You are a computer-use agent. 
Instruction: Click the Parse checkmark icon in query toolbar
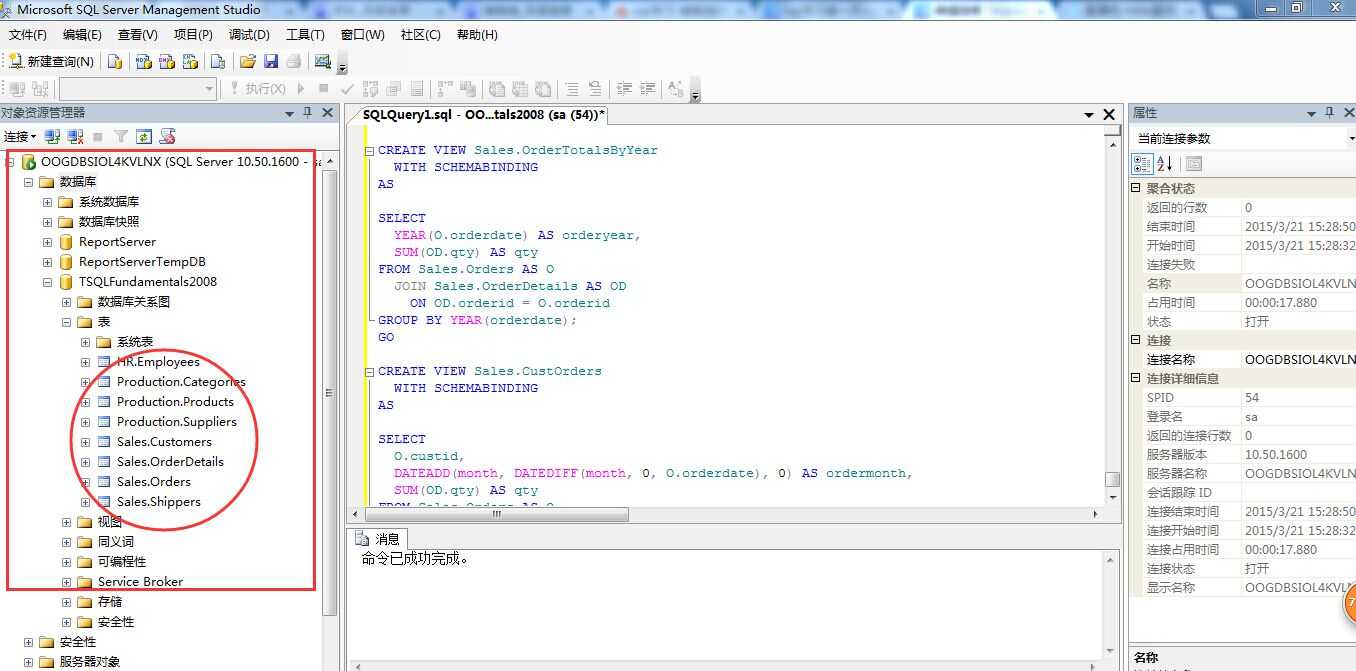pyautogui.click(x=347, y=88)
